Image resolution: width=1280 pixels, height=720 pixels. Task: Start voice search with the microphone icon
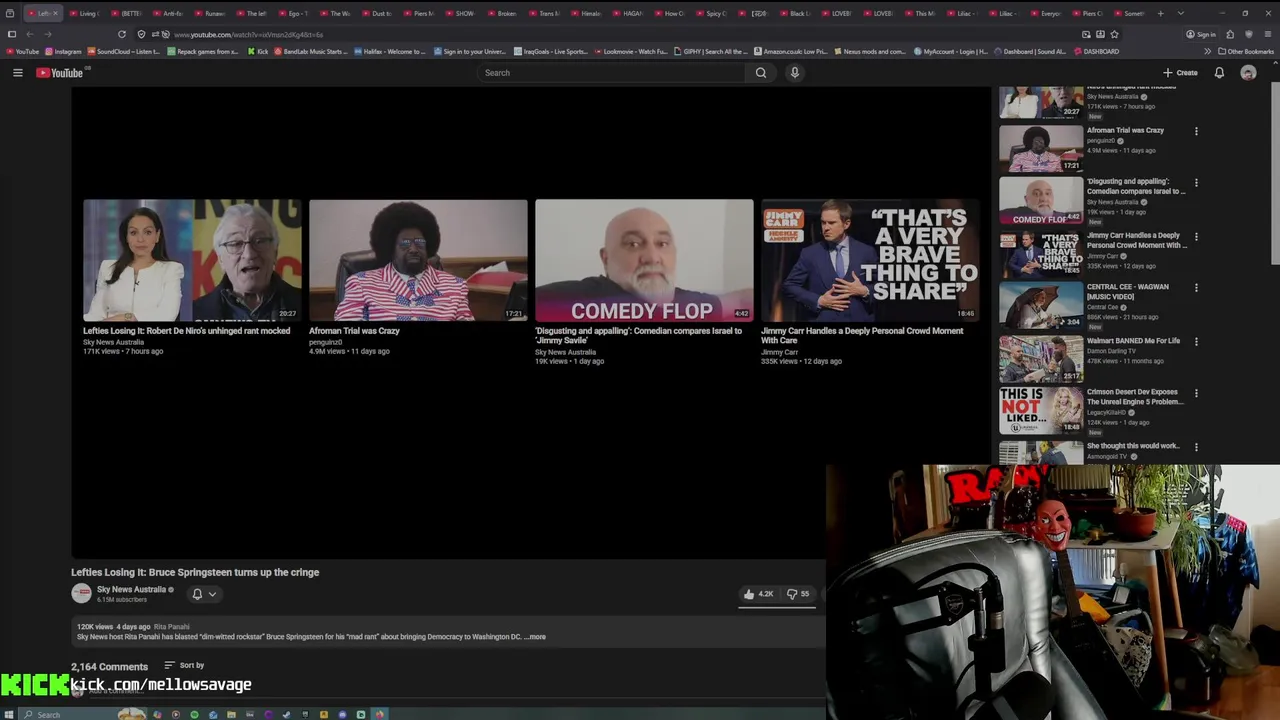click(795, 73)
